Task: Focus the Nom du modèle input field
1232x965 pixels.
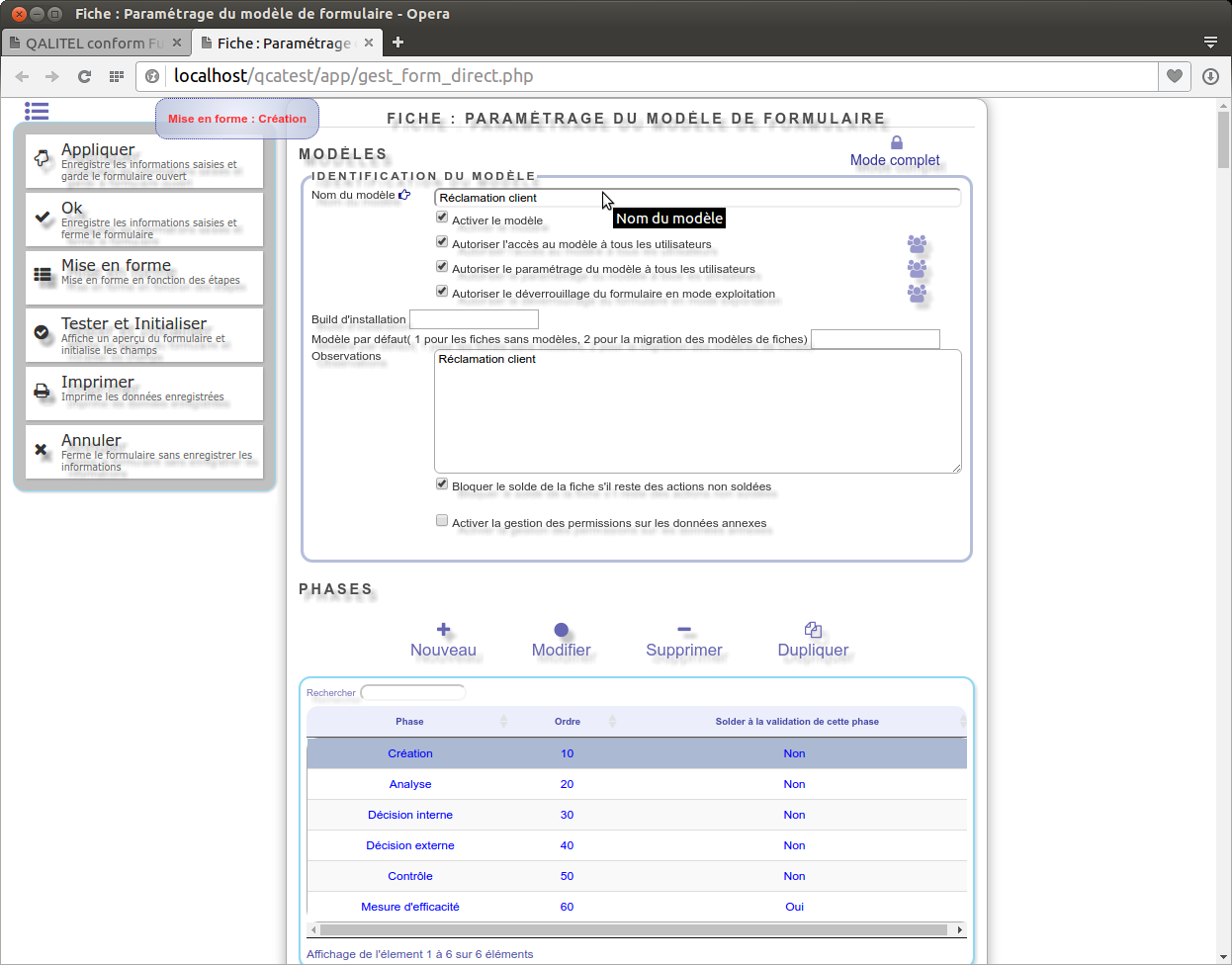Action: [698, 198]
